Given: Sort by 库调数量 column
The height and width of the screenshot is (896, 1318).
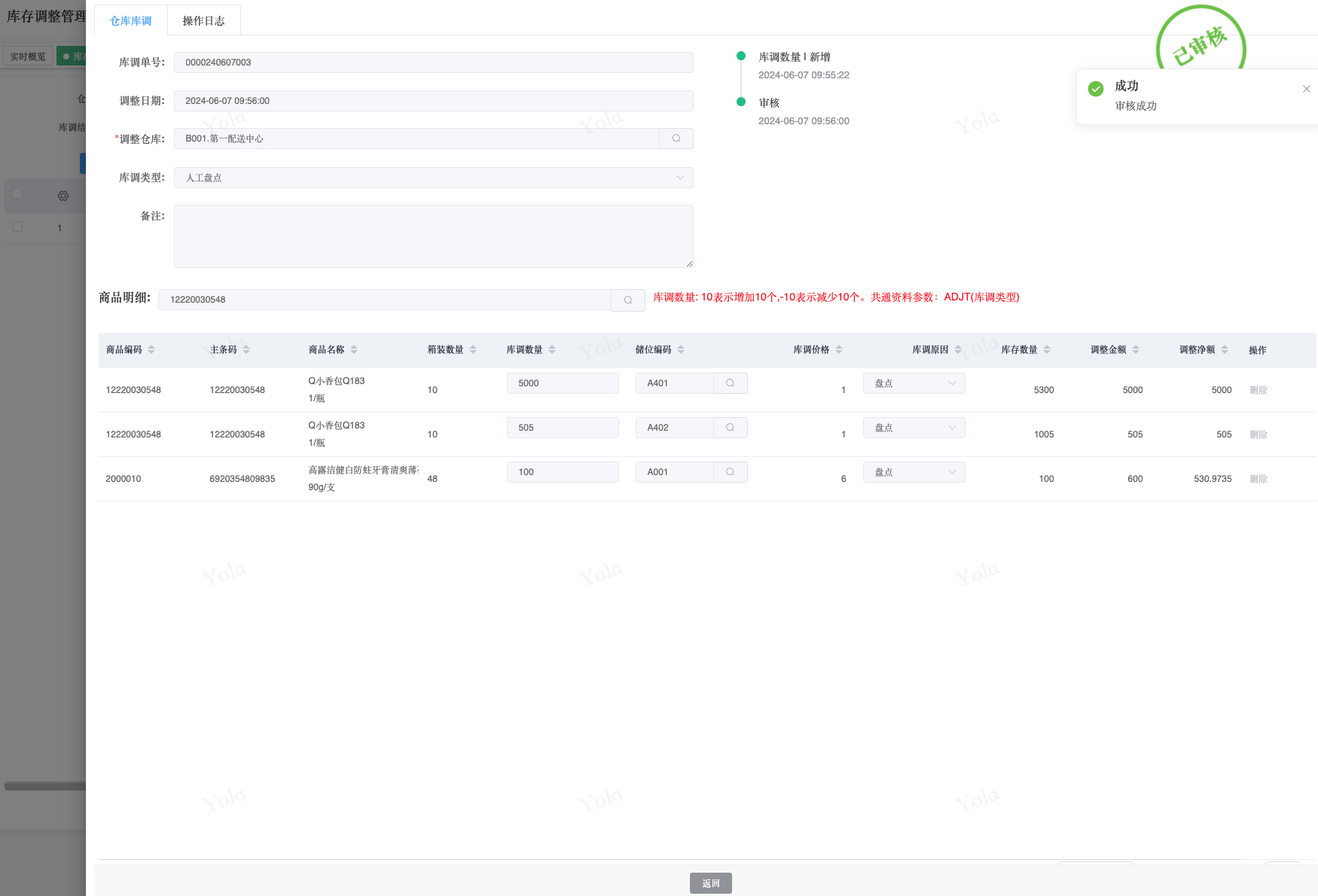Looking at the screenshot, I should pos(552,349).
